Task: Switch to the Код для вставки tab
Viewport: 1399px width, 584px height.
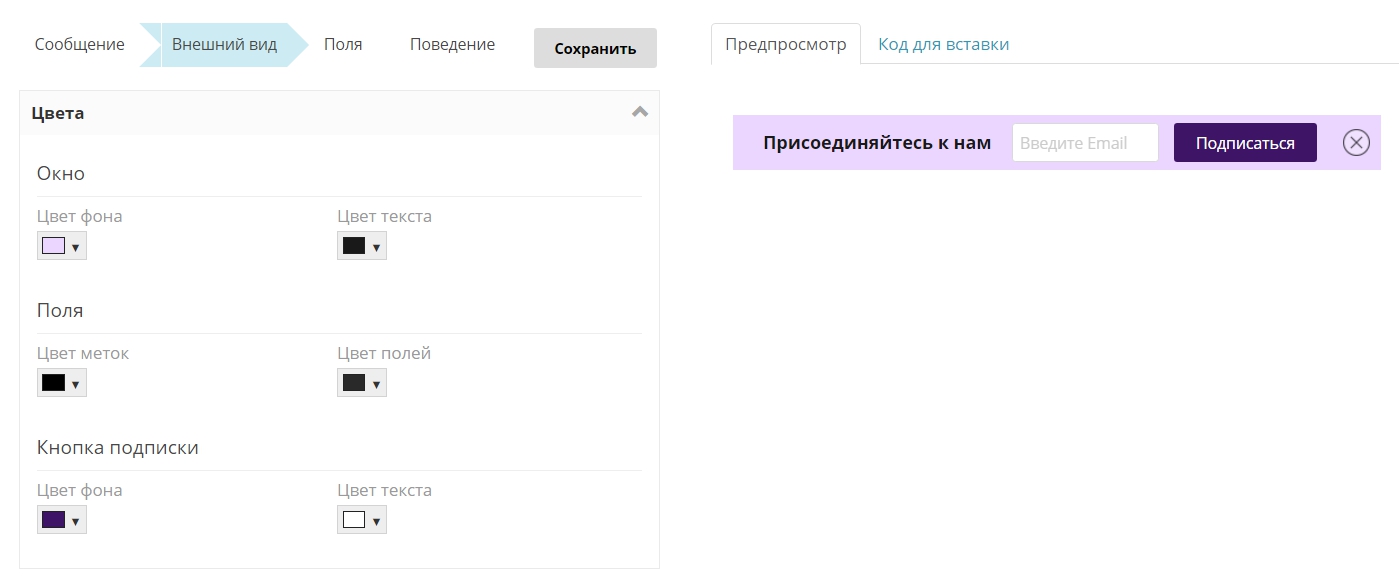Action: click(943, 44)
